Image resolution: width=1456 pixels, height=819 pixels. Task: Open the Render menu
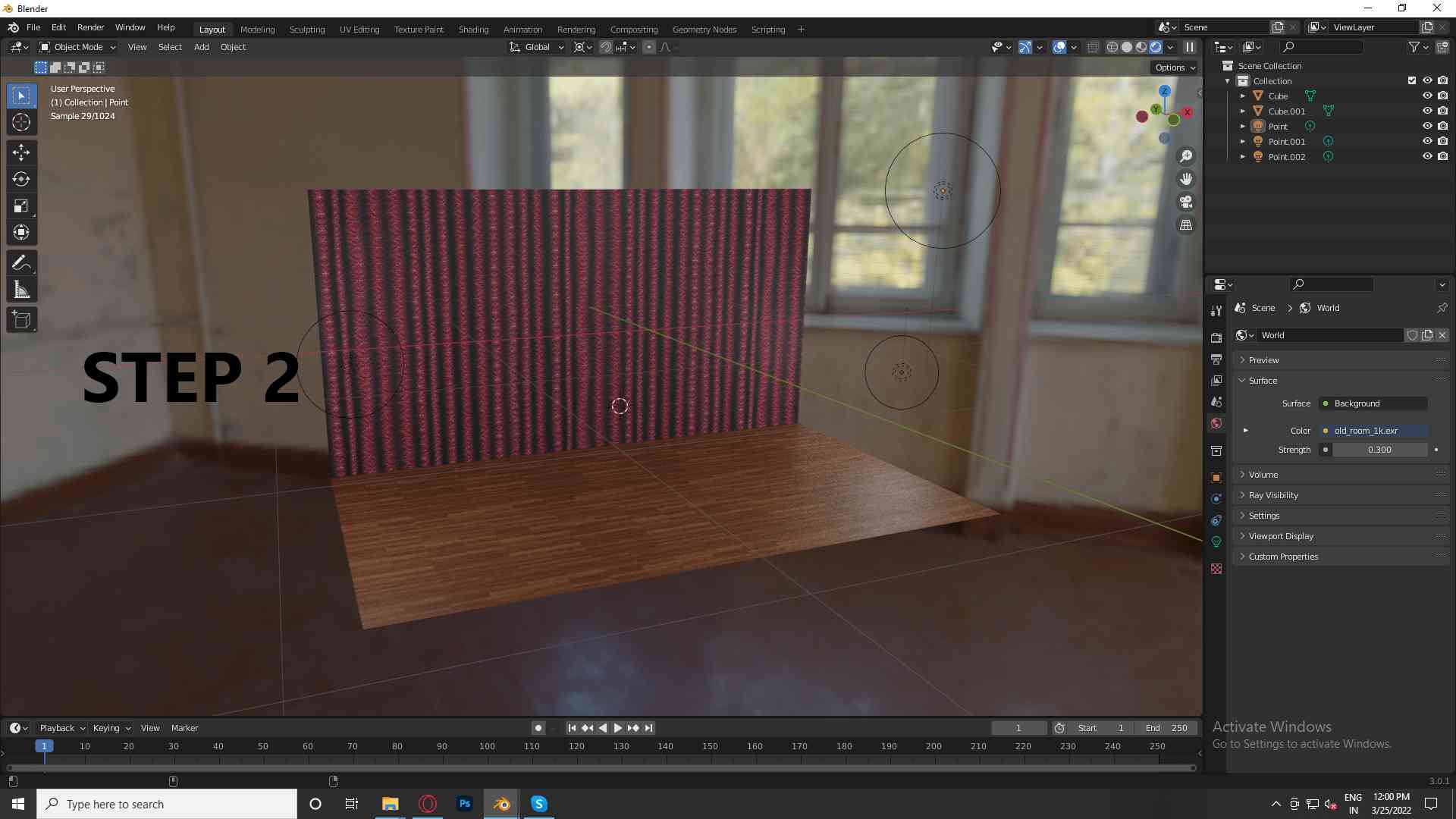pos(90,27)
